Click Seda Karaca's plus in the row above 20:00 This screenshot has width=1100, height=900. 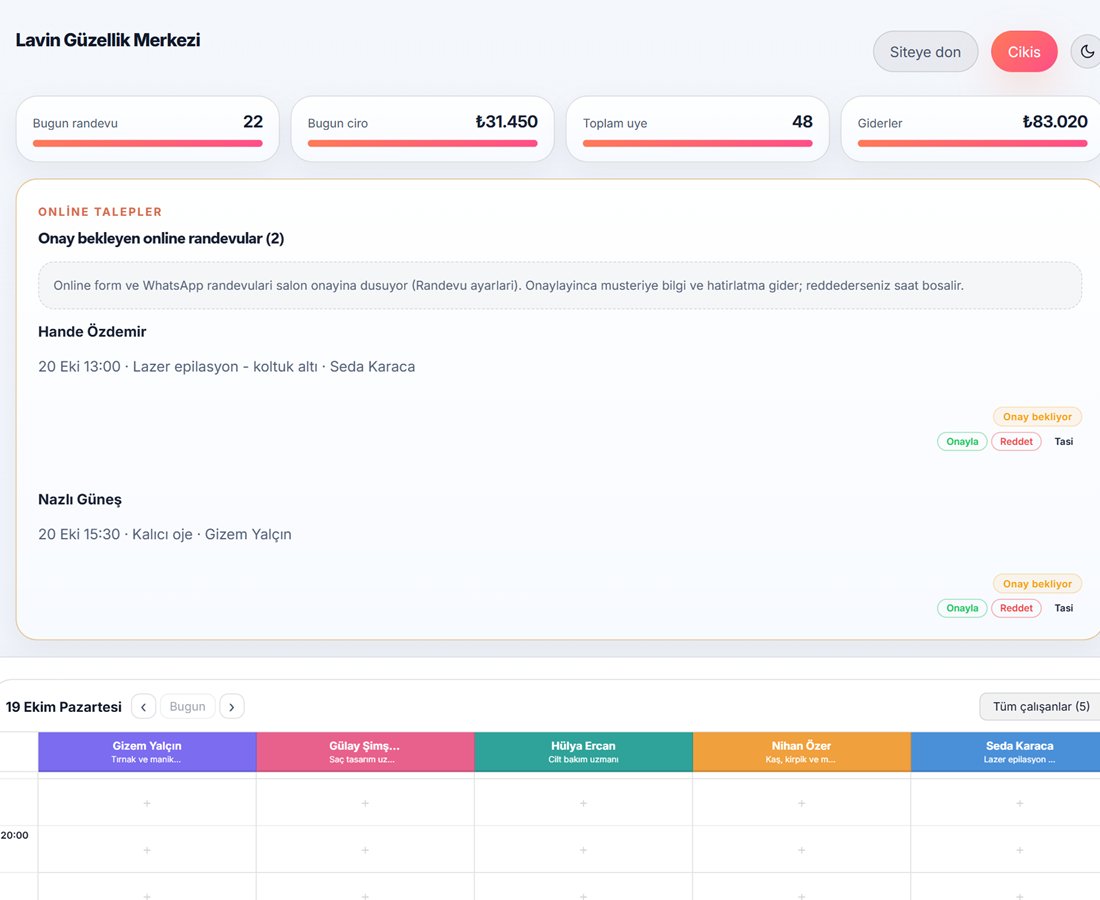click(x=1019, y=803)
